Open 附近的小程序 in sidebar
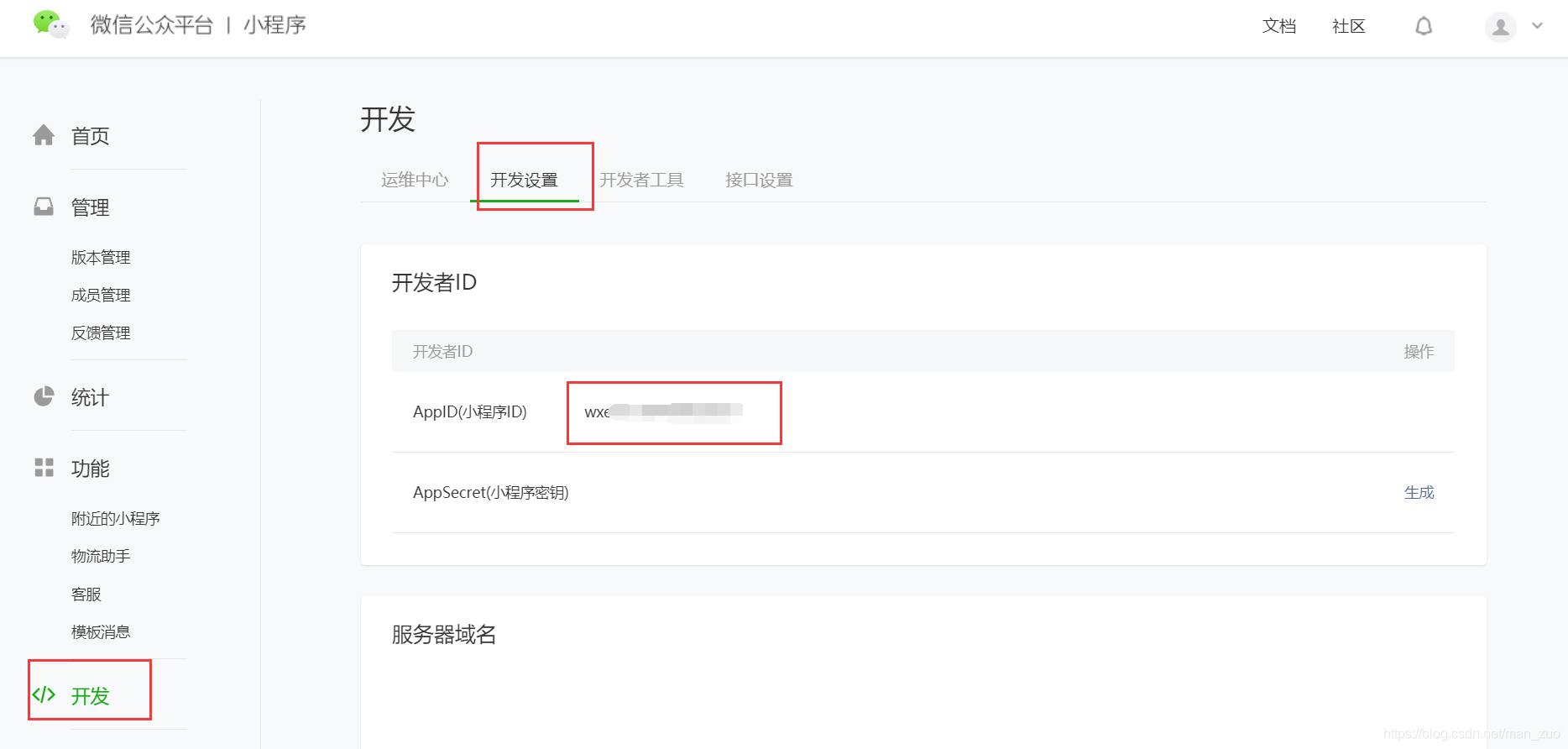The width and height of the screenshot is (1568, 749). coord(116,518)
